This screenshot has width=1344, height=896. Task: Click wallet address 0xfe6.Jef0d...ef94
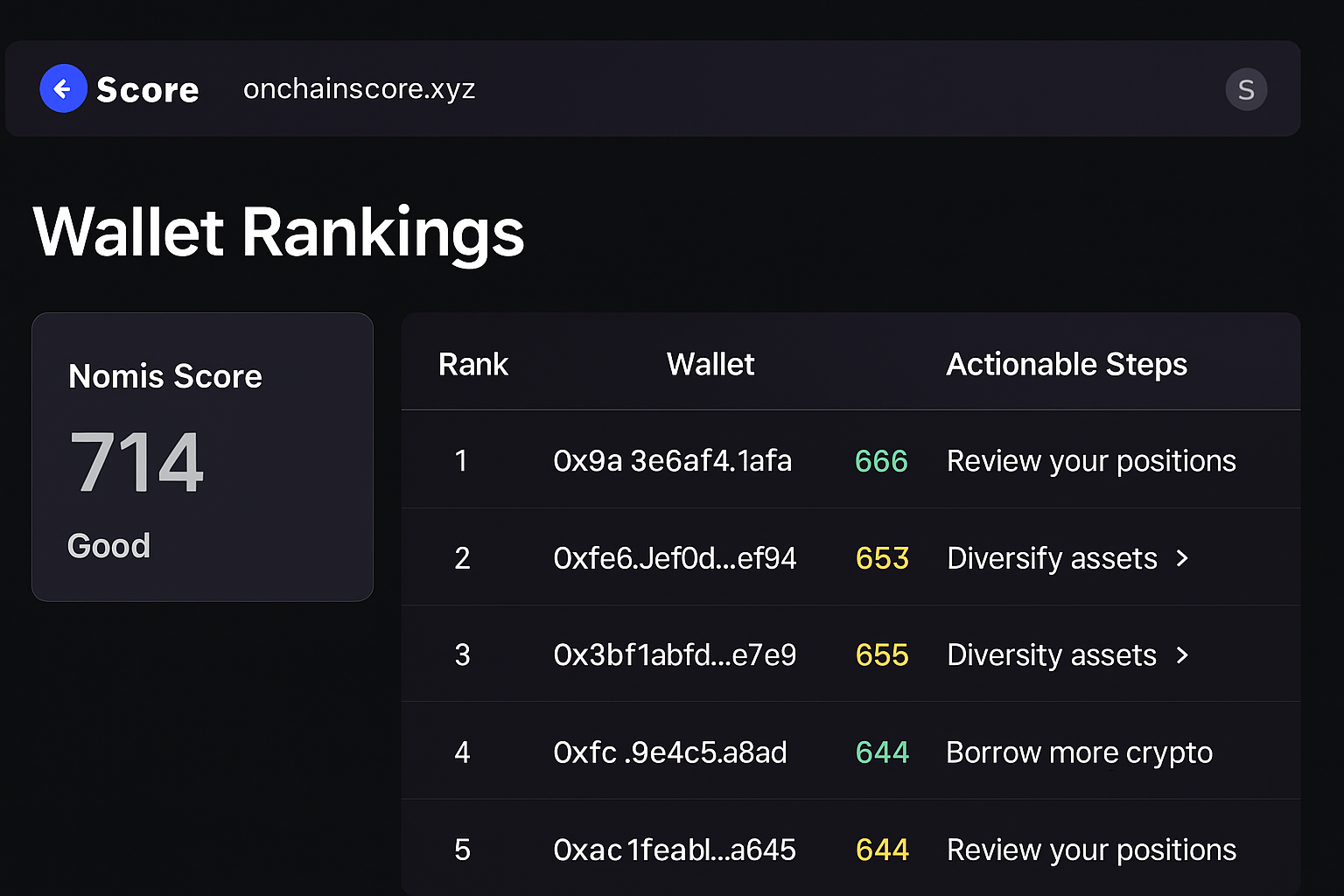[x=675, y=558]
